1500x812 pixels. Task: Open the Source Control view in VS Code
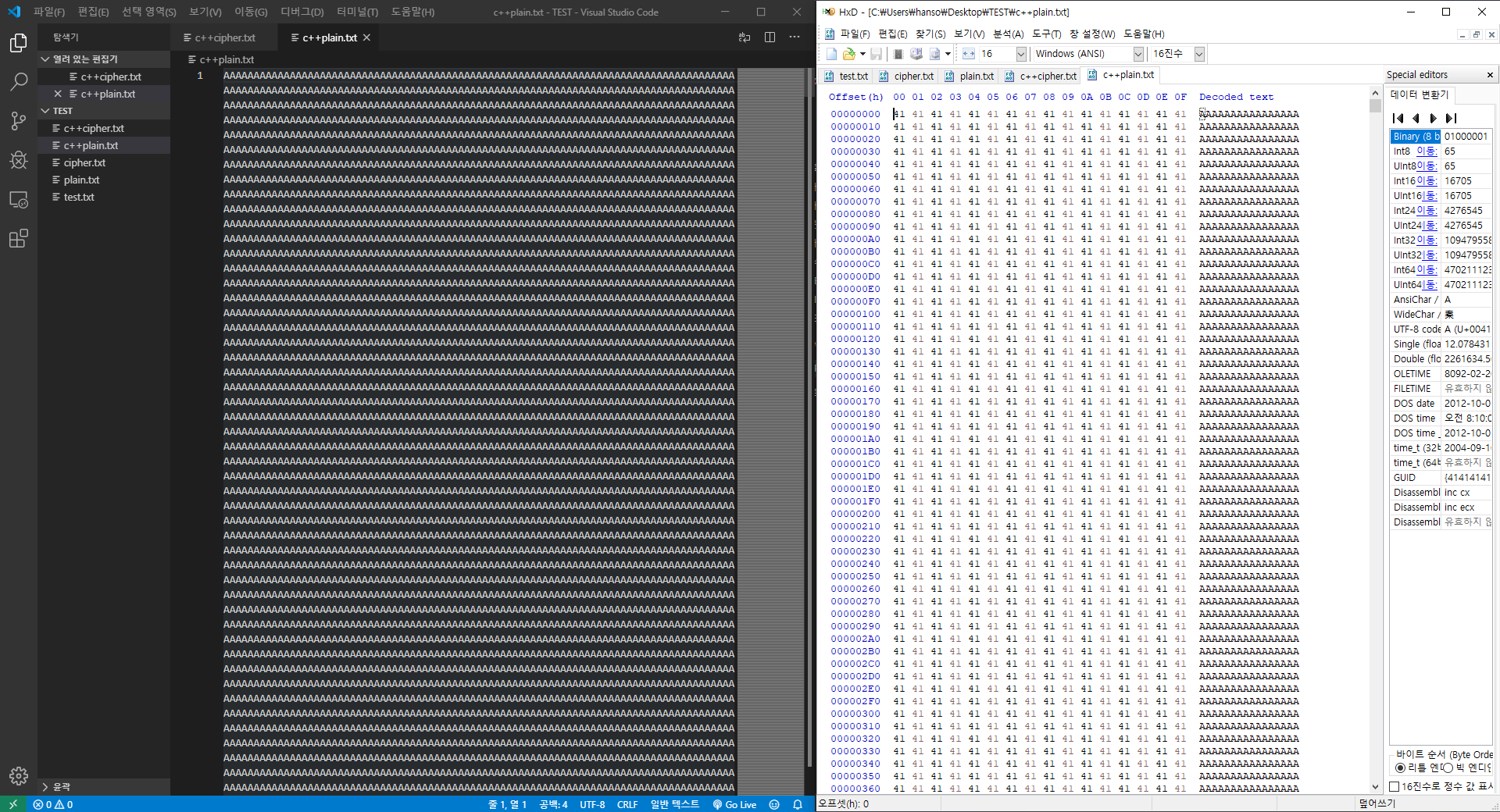pyautogui.click(x=19, y=120)
